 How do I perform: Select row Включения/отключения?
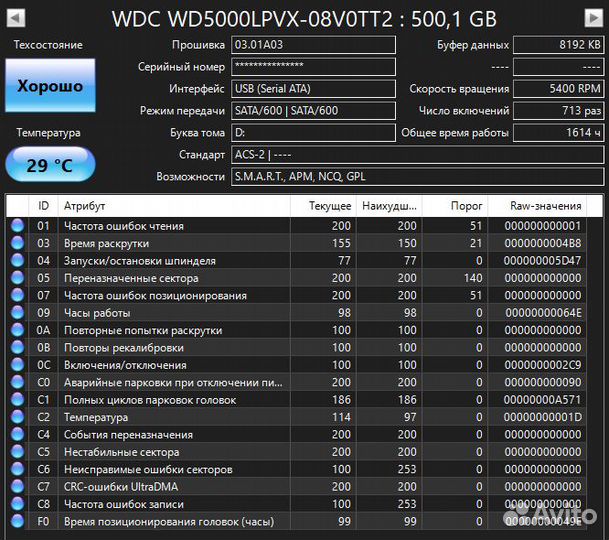[x=296, y=365]
